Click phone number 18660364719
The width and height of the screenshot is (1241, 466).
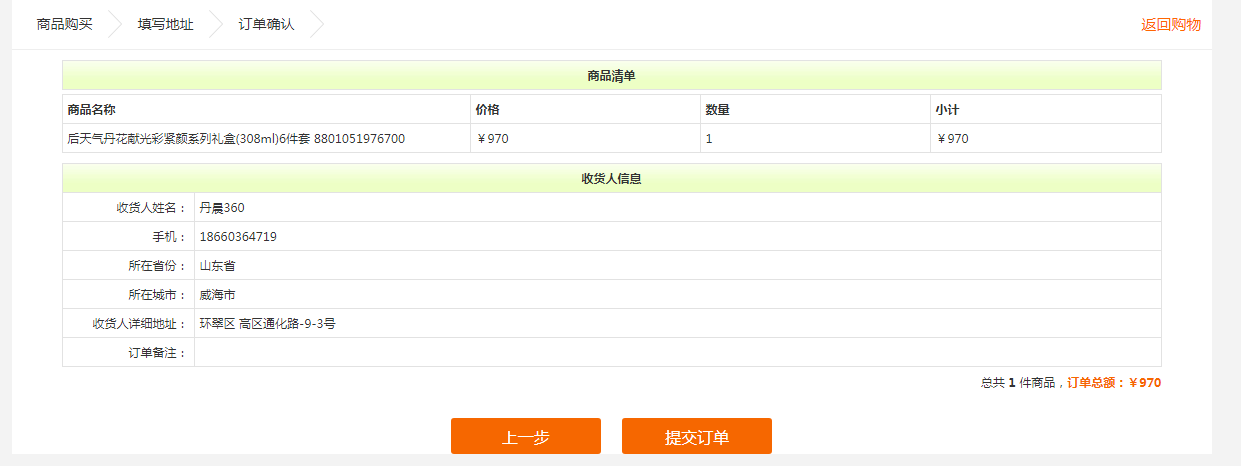coord(238,237)
